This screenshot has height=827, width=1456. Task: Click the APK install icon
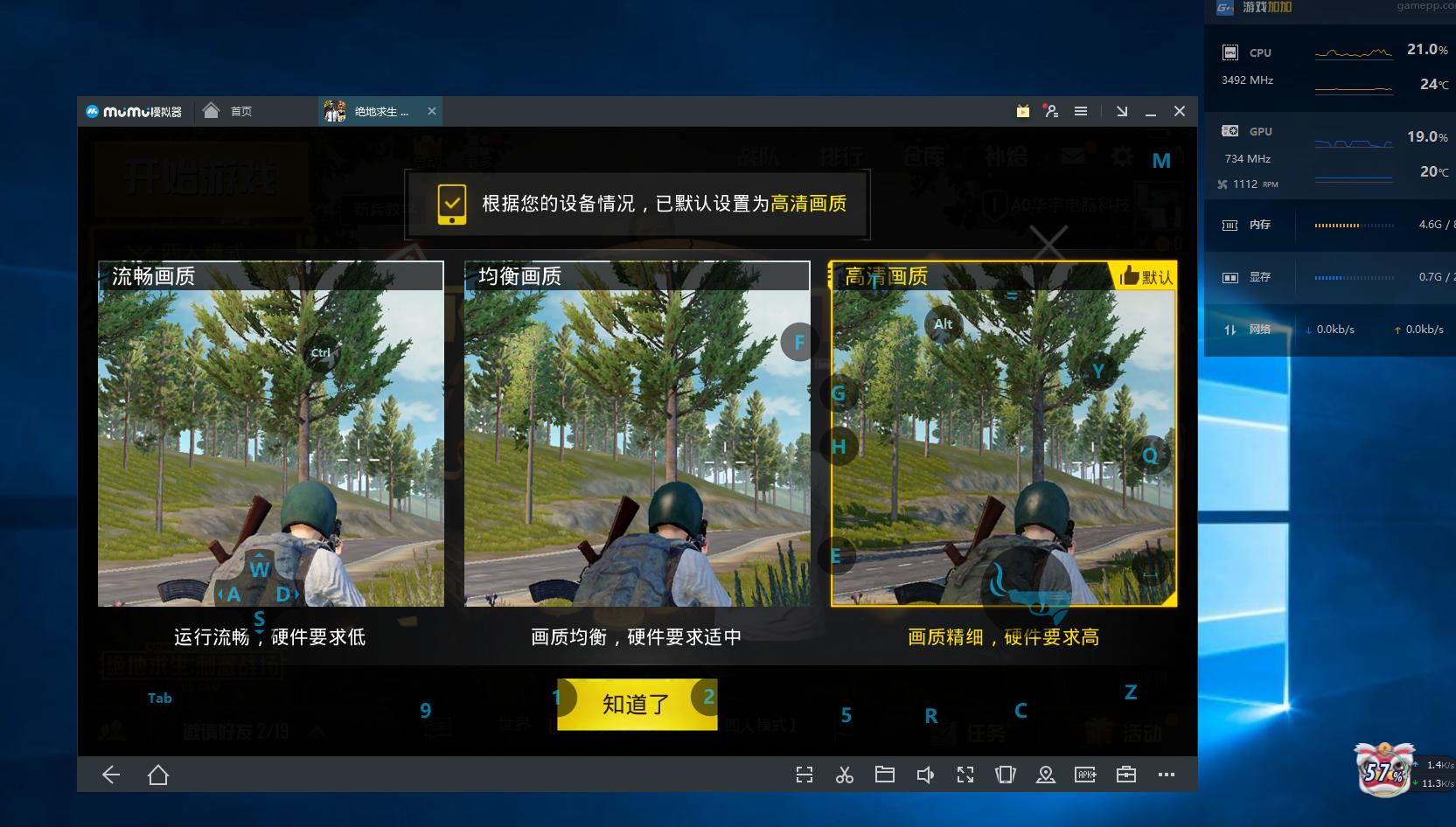1086,775
